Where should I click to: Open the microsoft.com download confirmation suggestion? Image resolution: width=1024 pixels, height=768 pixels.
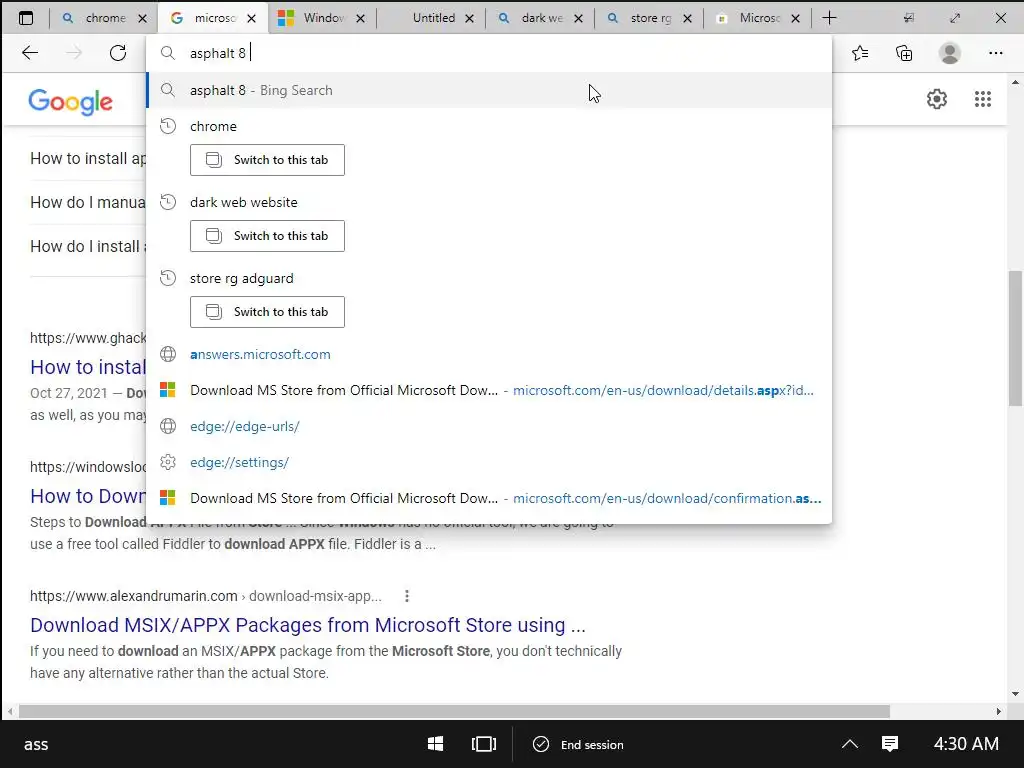(x=489, y=498)
